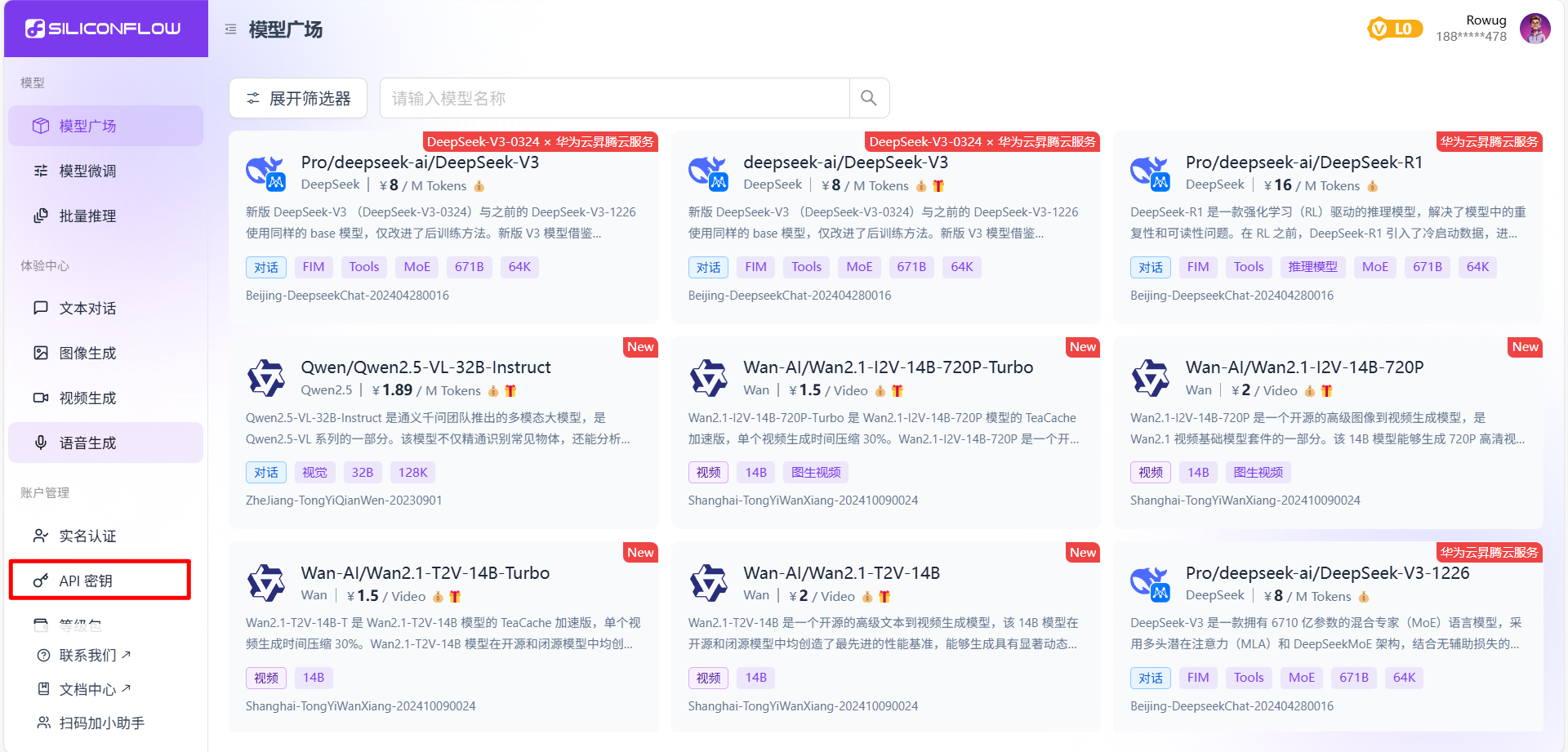Click gift icon on Wan2.1-T2V-14B card
Image resolution: width=1568 pixels, height=752 pixels.
coord(884,597)
